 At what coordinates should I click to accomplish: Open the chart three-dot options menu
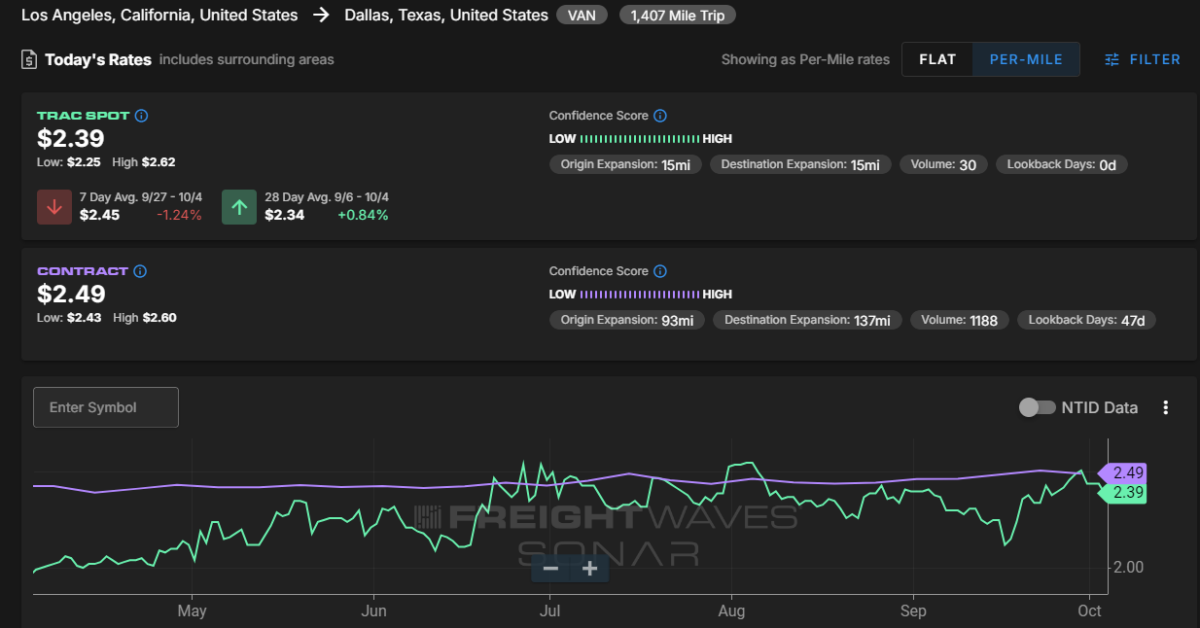coord(1165,407)
